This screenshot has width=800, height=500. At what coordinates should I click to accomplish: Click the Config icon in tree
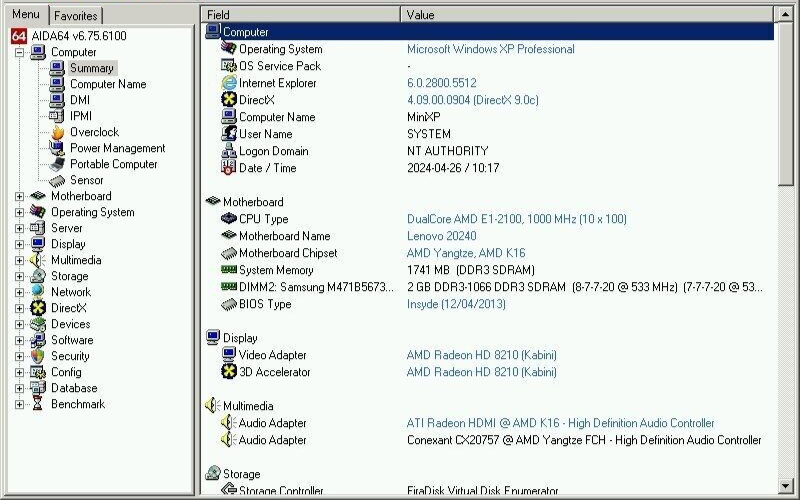[38, 372]
